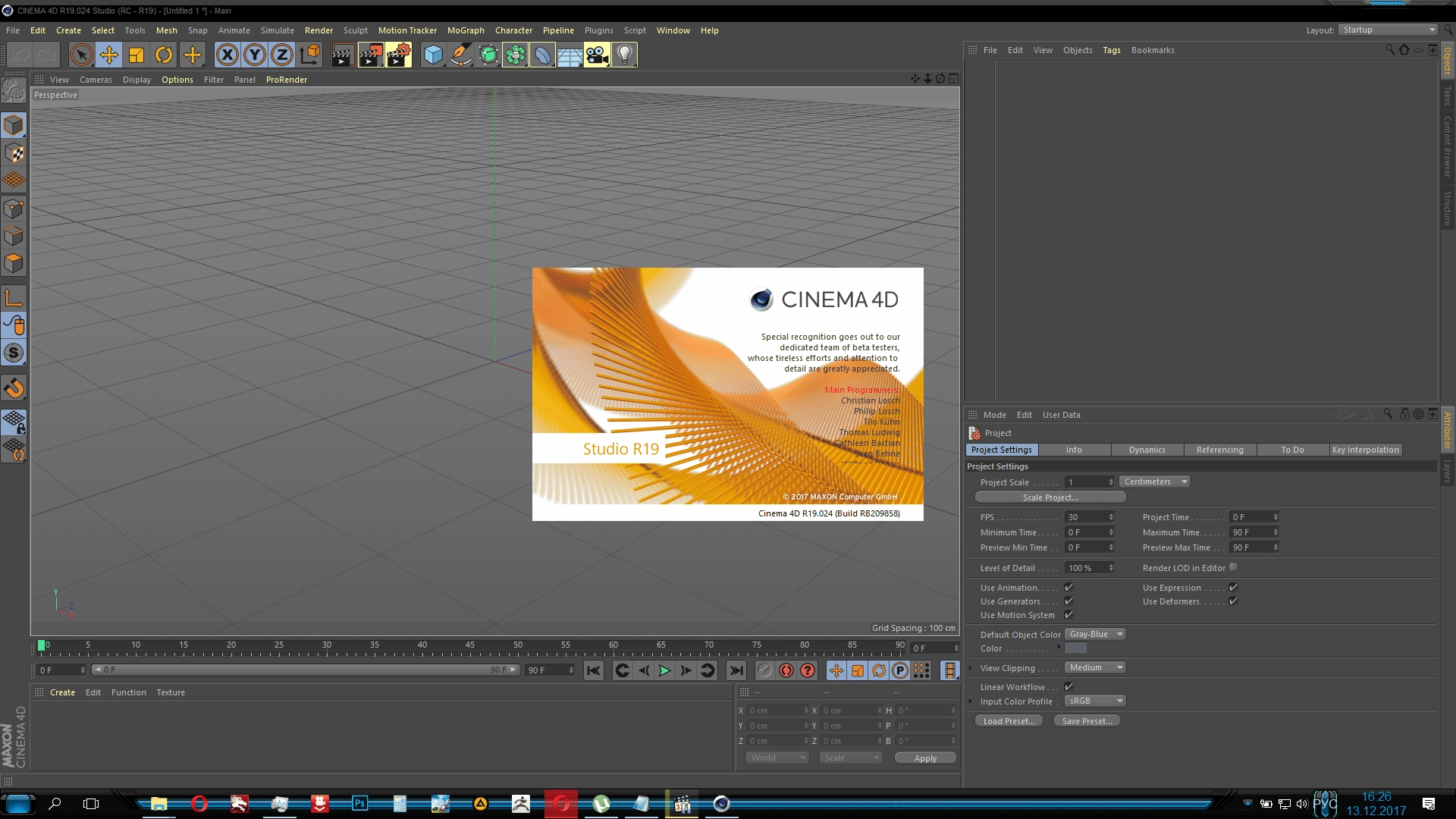Viewport: 1456px width, 819px height.
Task: Toggle Use Expression checkbox
Action: click(1233, 588)
